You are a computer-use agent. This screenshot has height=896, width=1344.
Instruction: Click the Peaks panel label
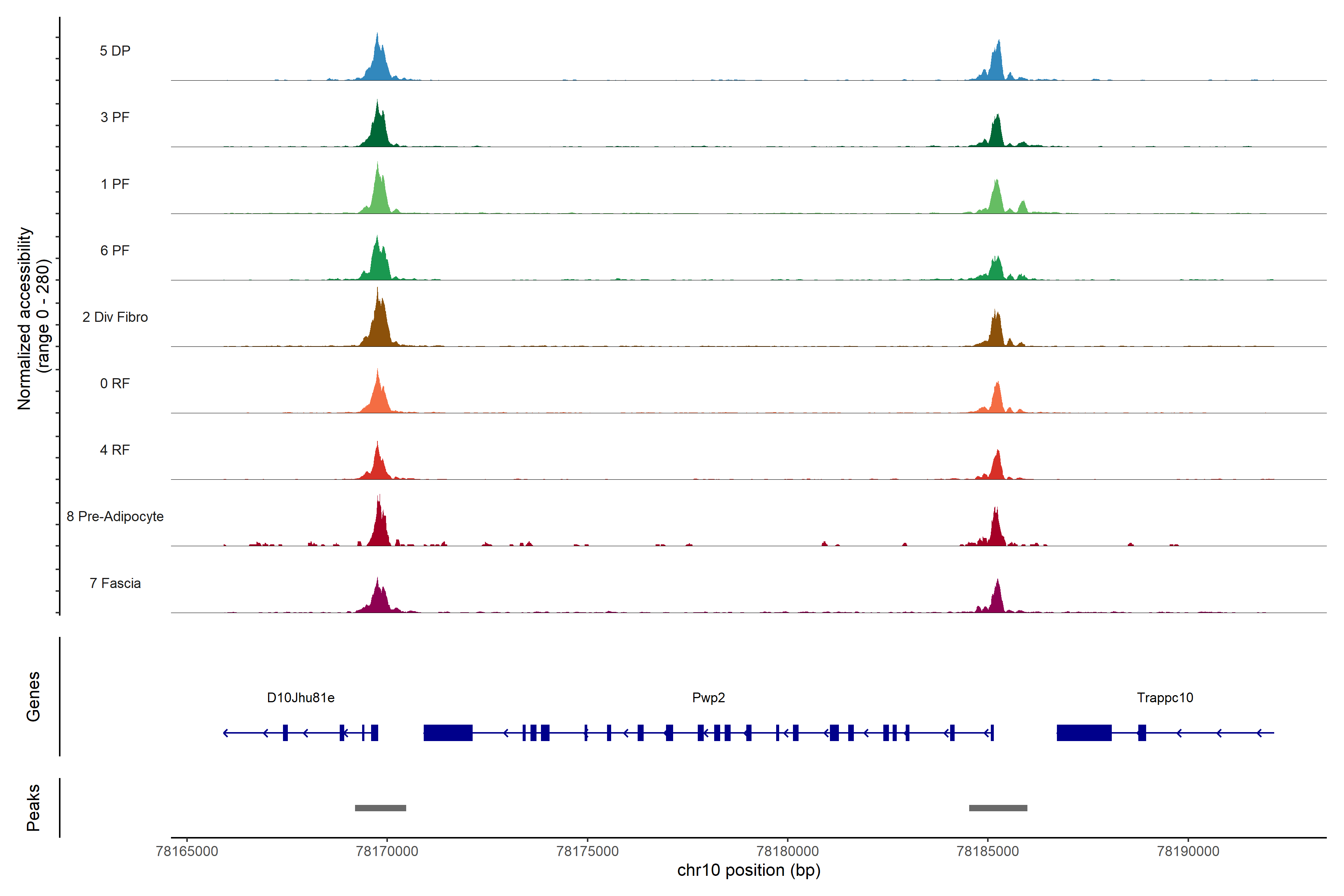(33, 808)
